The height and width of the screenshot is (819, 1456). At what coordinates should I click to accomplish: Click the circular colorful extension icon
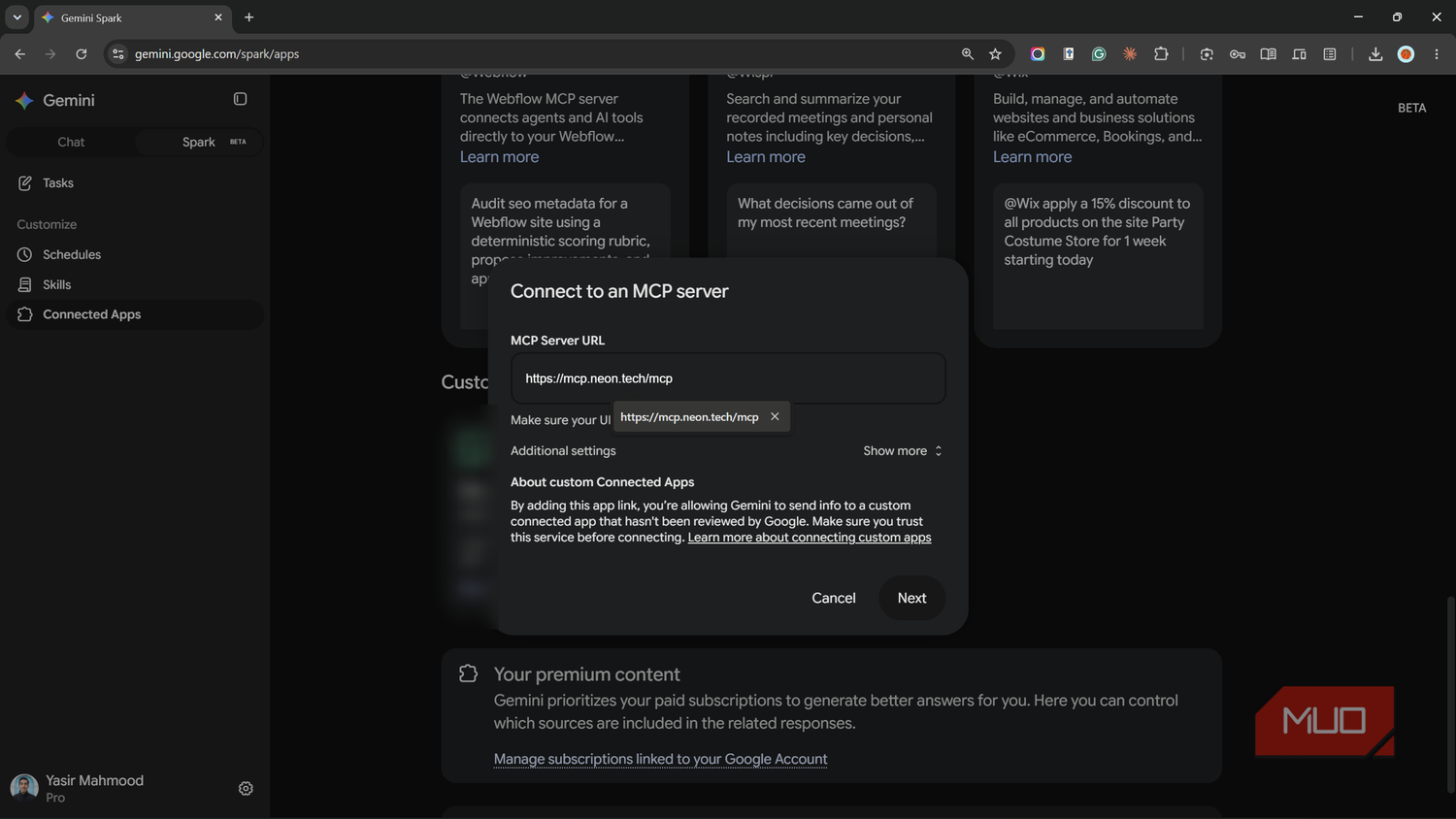click(x=1038, y=54)
